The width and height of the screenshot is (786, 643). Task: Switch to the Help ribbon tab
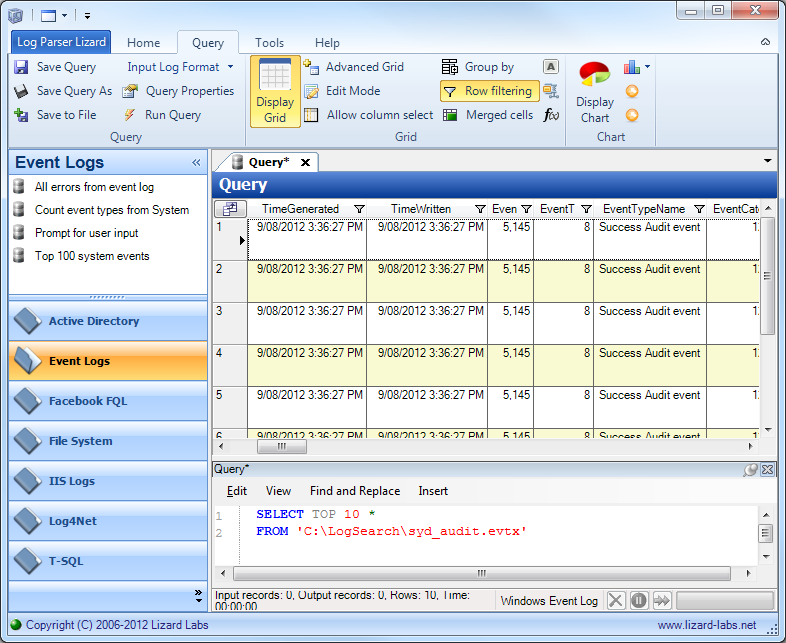327,43
